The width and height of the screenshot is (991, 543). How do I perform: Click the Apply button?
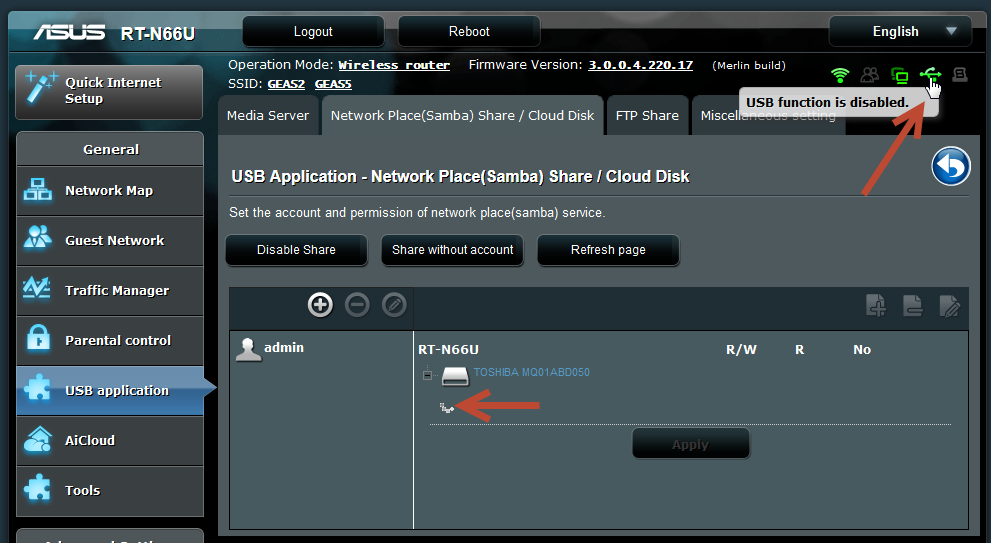[x=691, y=444]
